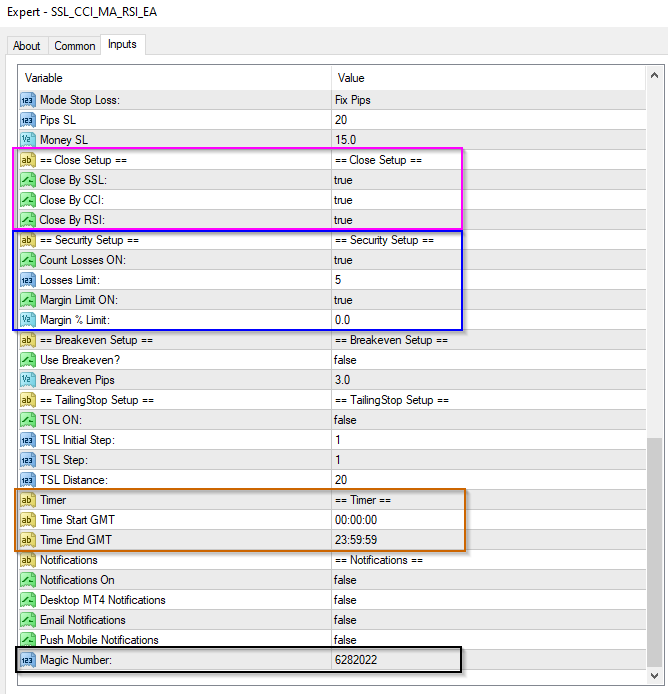Click the Use Breakeven boolean icon
This screenshot has height=694, width=668.
click(27, 360)
